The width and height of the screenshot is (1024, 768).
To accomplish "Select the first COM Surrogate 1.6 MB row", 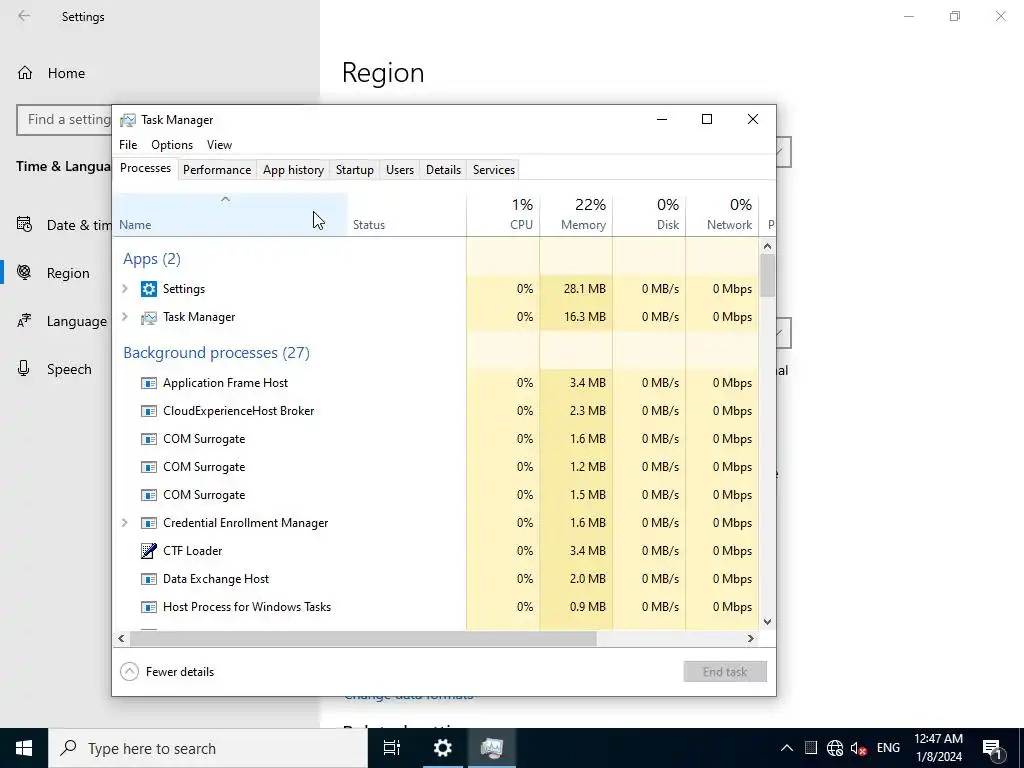I will (436, 439).
